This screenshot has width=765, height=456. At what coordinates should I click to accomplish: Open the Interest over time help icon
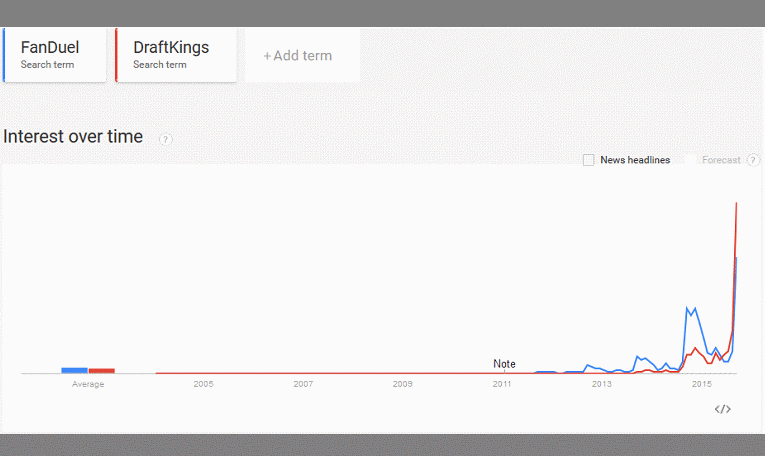click(x=165, y=139)
